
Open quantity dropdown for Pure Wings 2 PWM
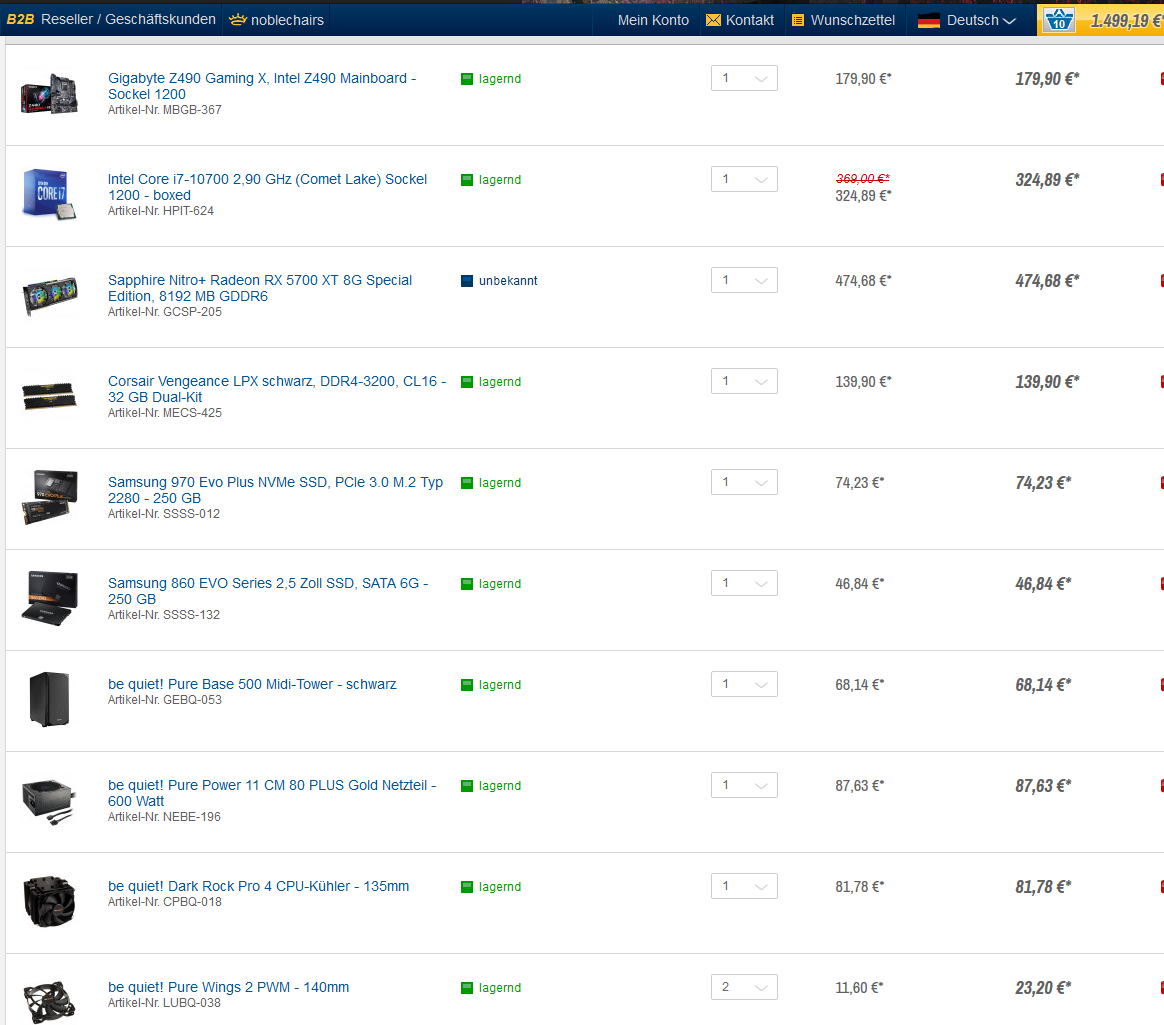[744, 986]
